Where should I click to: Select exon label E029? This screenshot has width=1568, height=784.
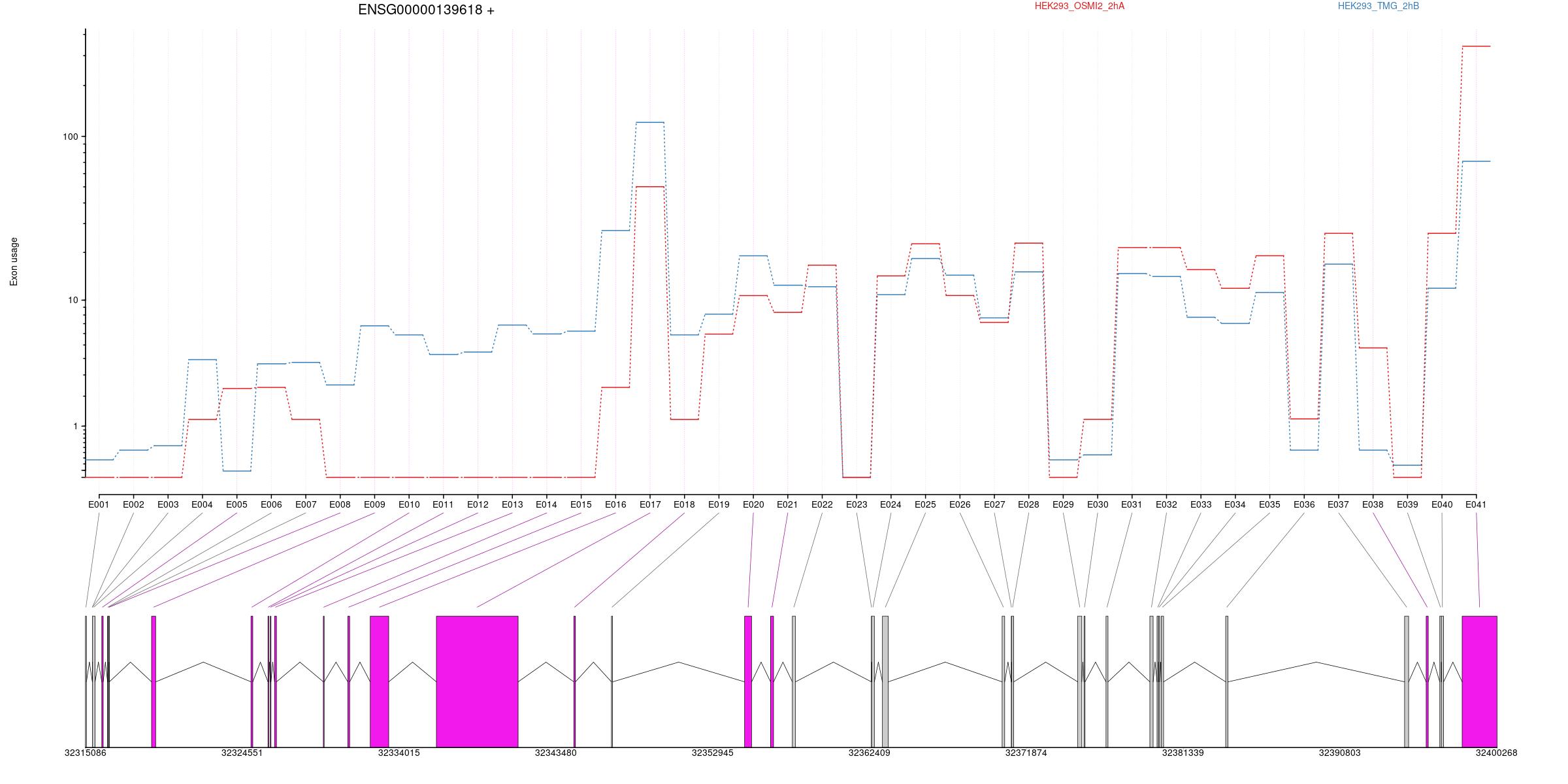[x=1063, y=504]
